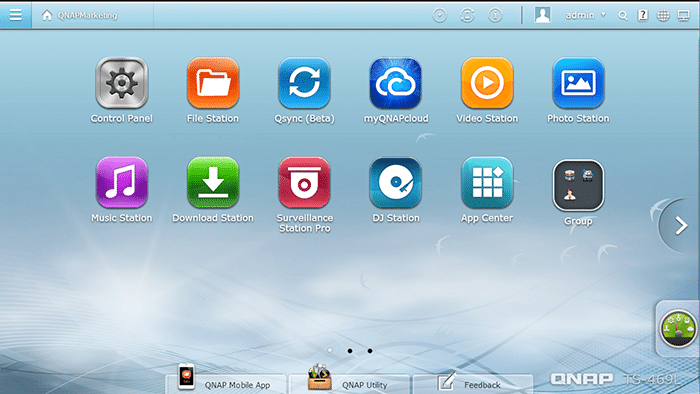Open the App Center

tap(487, 182)
